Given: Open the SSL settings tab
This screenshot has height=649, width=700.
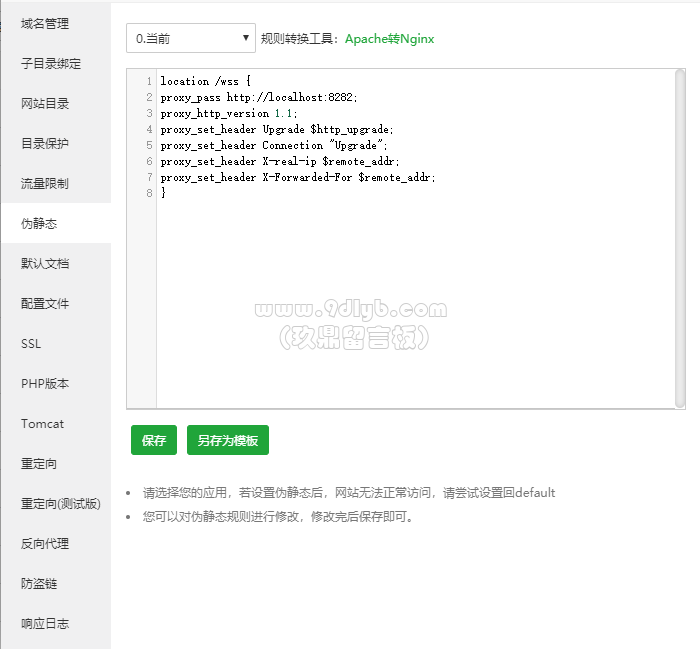Looking at the screenshot, I should (56, 344).
